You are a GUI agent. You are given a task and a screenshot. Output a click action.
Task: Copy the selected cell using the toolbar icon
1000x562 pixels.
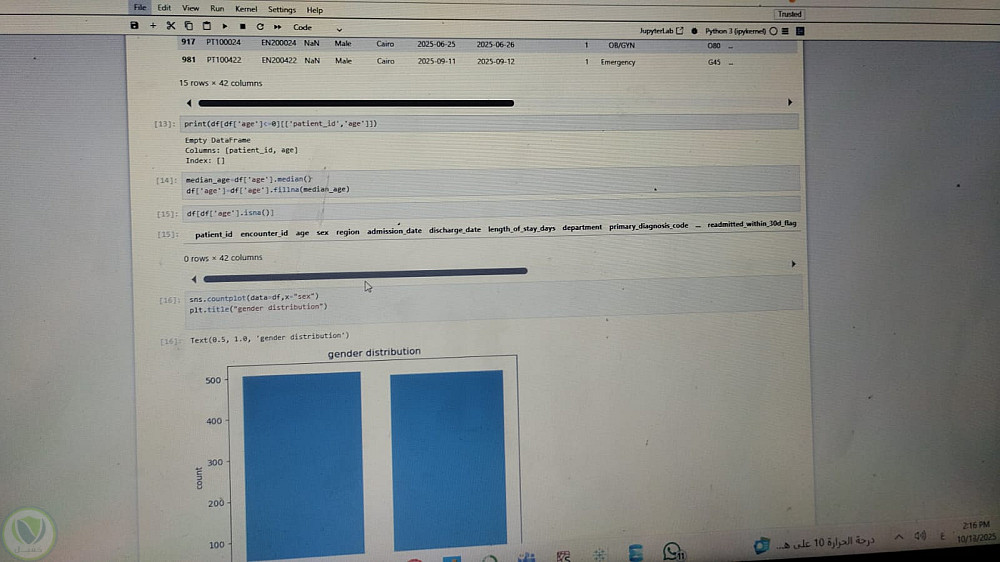pyautogui.click(x=188, y=26)
